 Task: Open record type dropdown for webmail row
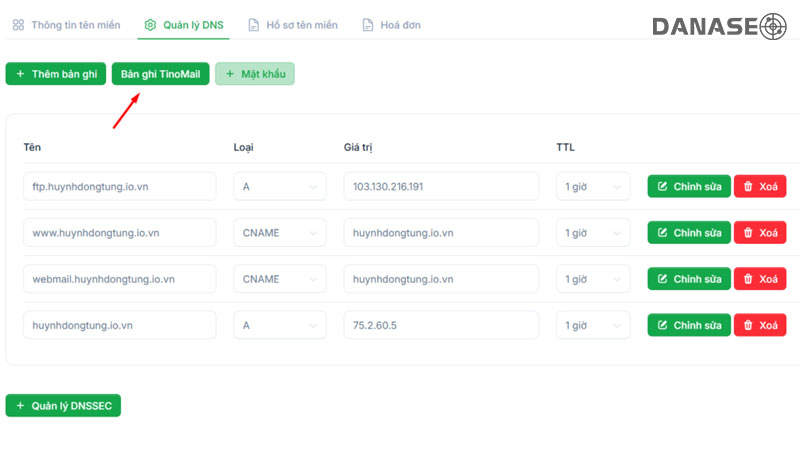click(279, 279)
